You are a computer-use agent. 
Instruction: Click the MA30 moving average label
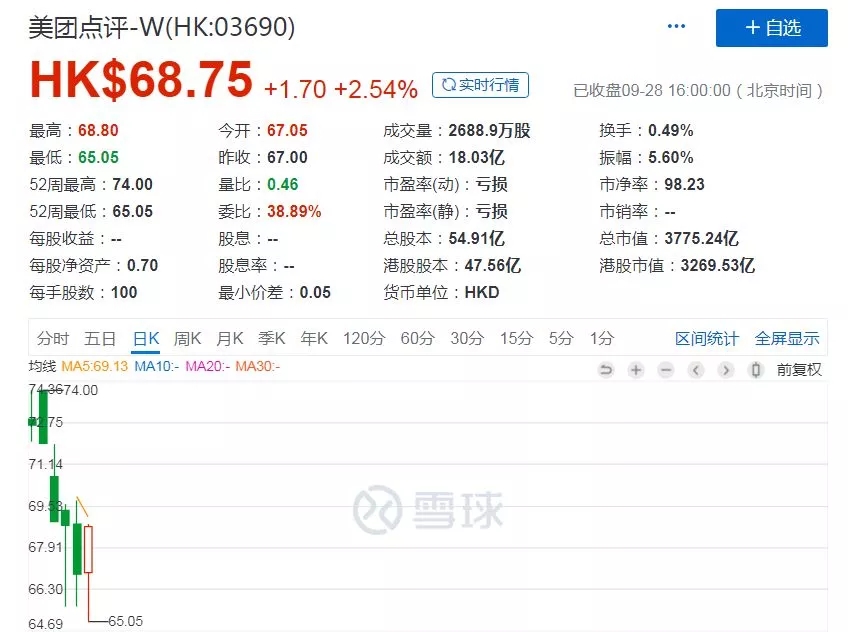pos(257,367)
